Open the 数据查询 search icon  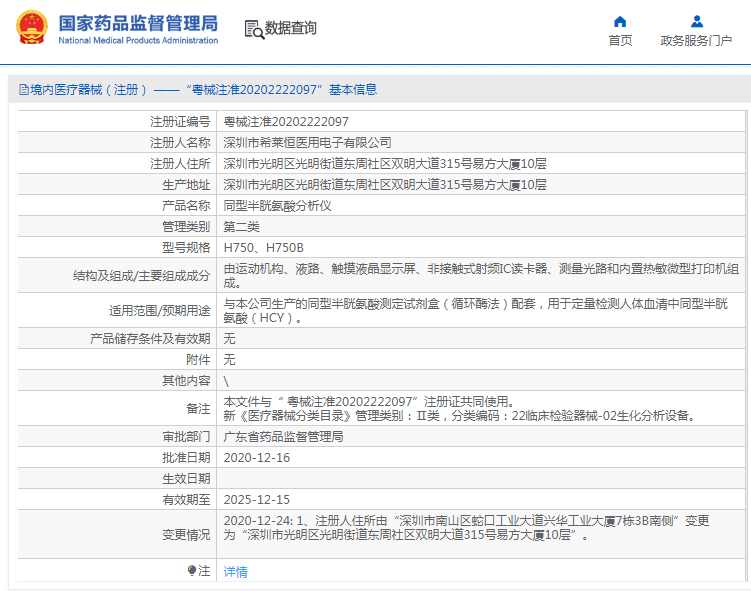[254, 29]
